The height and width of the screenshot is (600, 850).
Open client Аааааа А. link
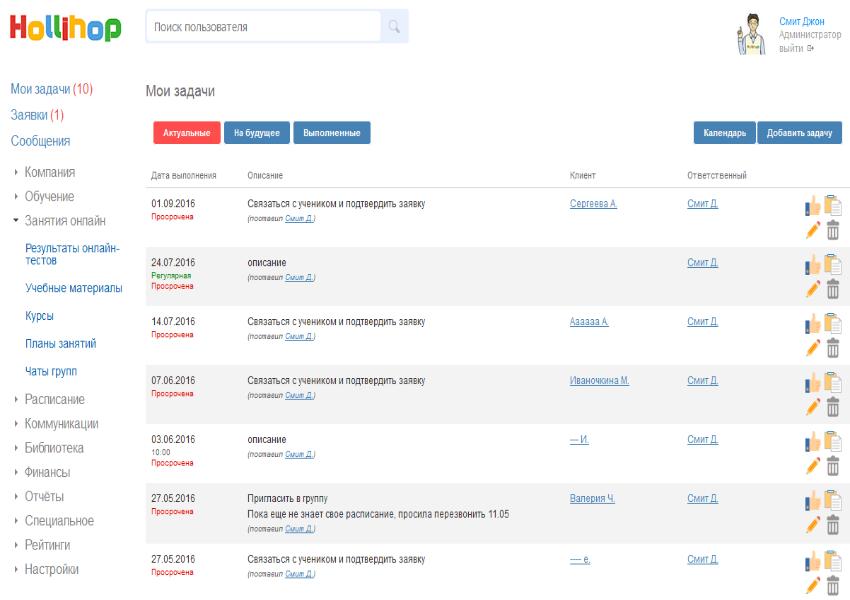click(589, 321)
